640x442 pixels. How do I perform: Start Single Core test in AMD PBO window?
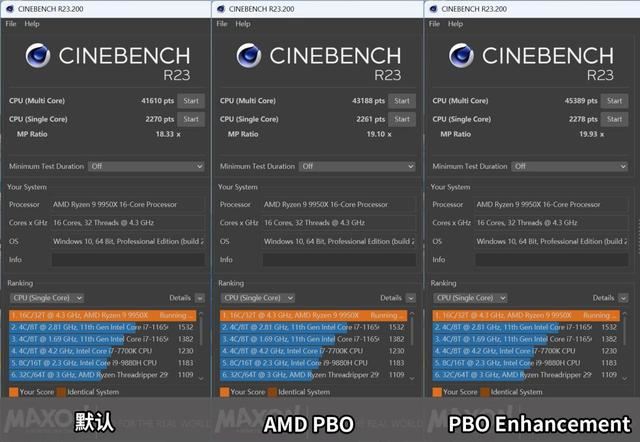[x=402, y=119]
